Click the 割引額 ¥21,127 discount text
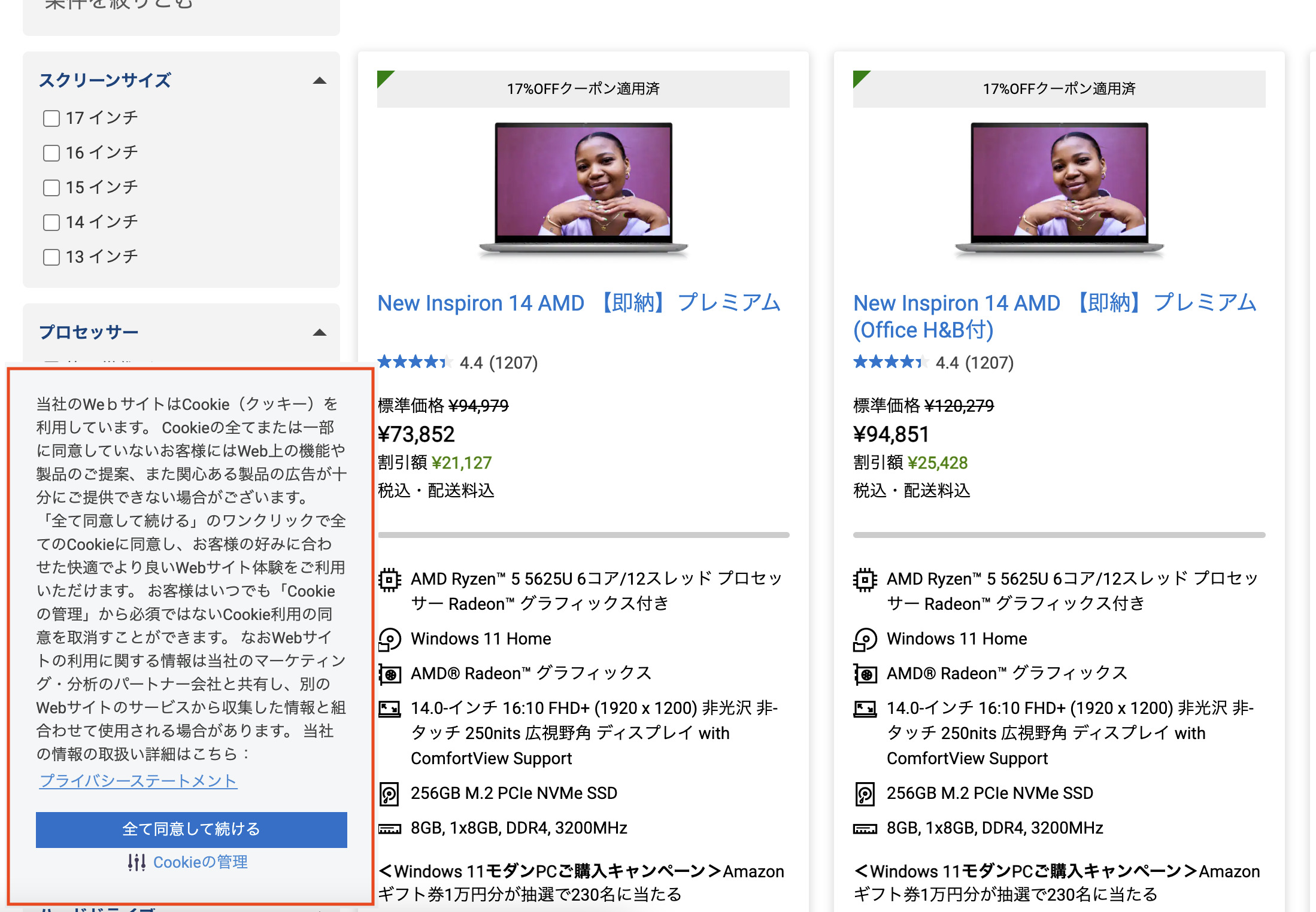The width and height of the screenshot is (1316, 912). [x=435, y=463]
